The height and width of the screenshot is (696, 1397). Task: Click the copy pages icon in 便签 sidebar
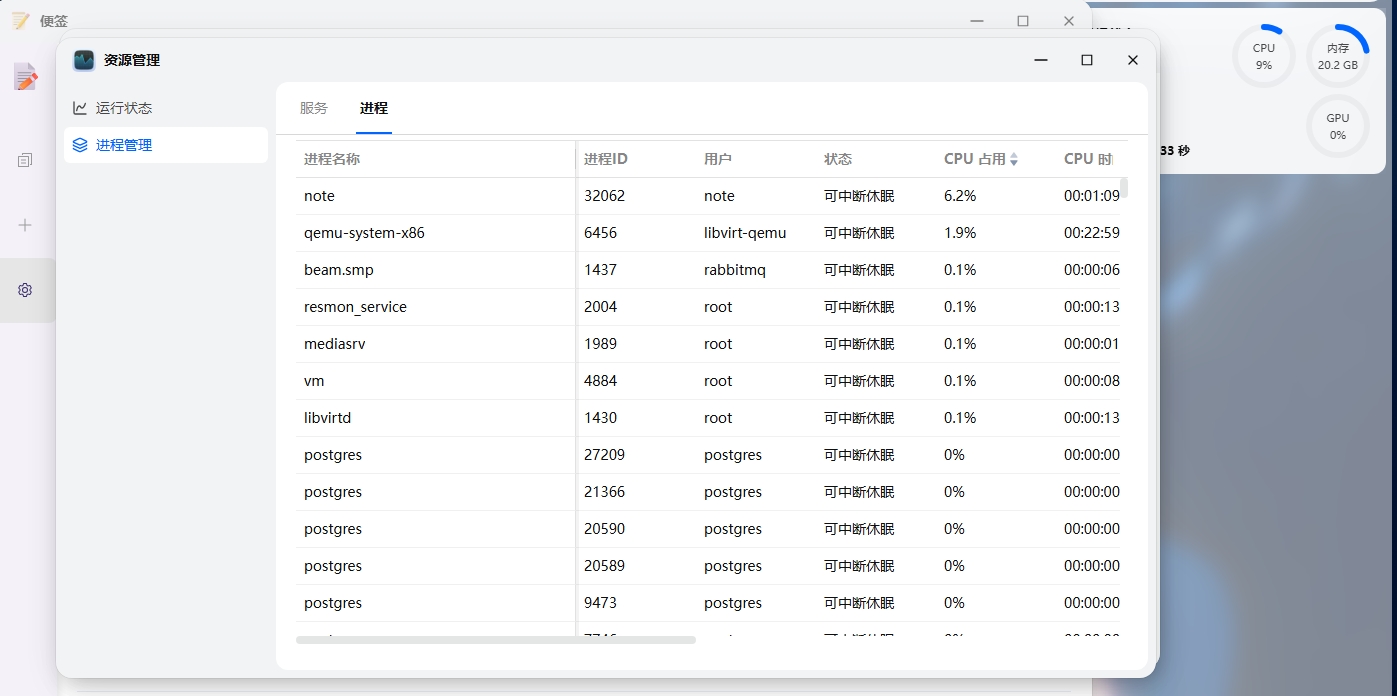point(25,160)
